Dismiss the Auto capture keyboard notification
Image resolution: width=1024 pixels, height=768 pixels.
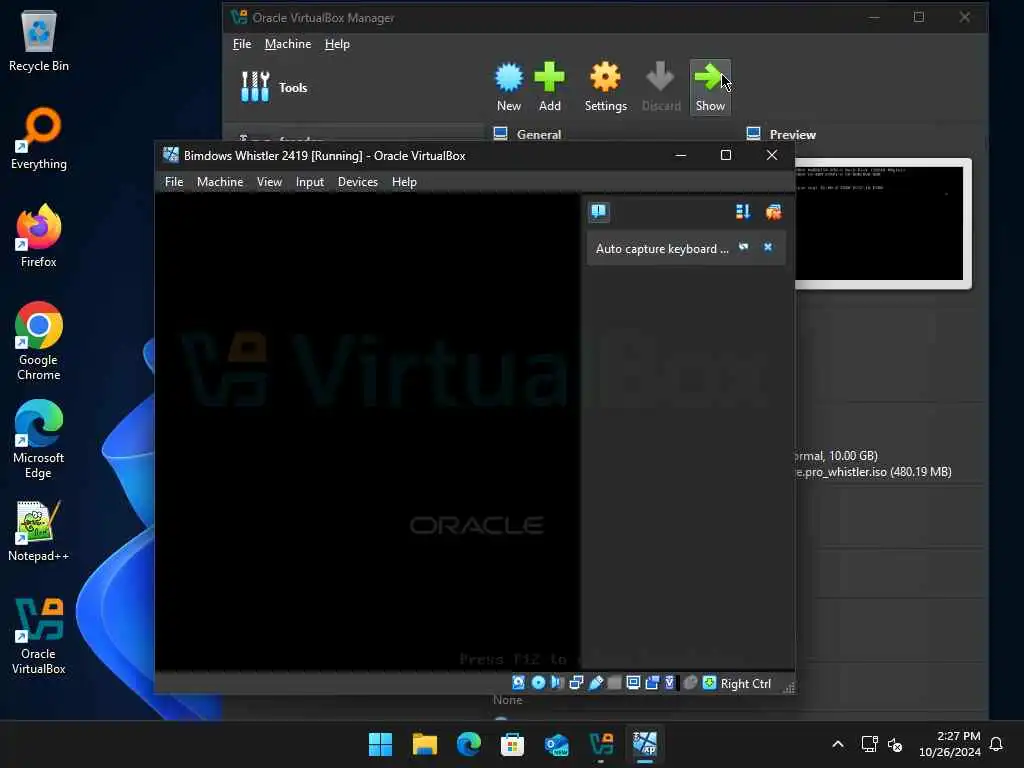(x=768, y=248)
